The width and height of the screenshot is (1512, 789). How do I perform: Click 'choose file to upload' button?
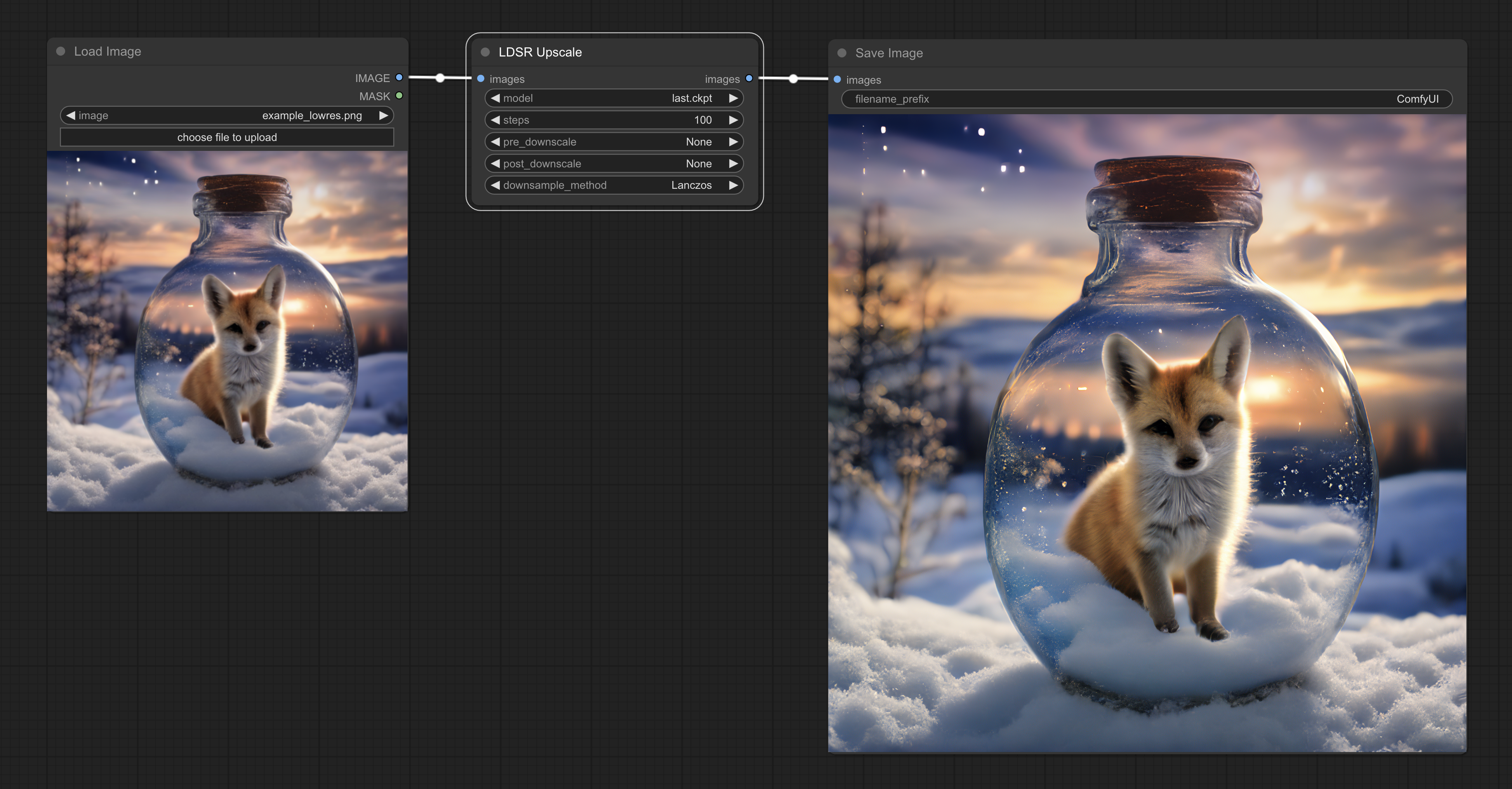tap(227, 137)
